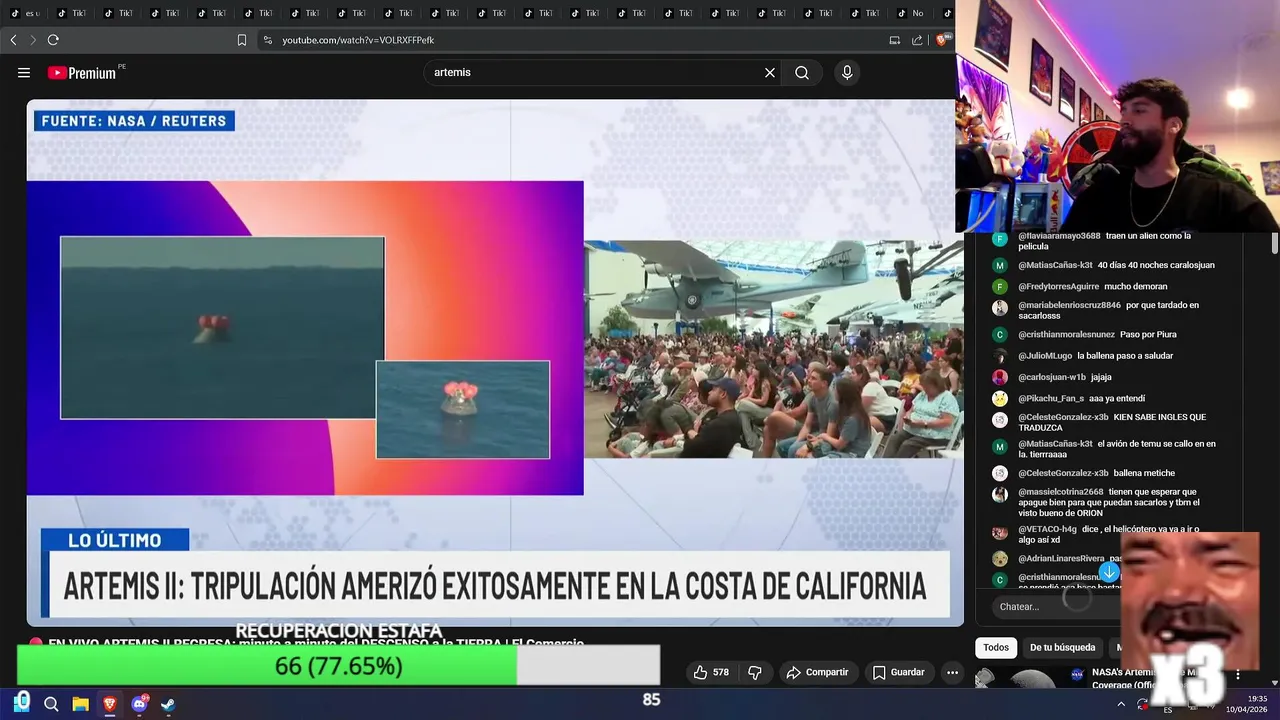Open more actions three-dot menu under the video
The width and height of the screenshot is (1280, 720).
coord(953,673)
